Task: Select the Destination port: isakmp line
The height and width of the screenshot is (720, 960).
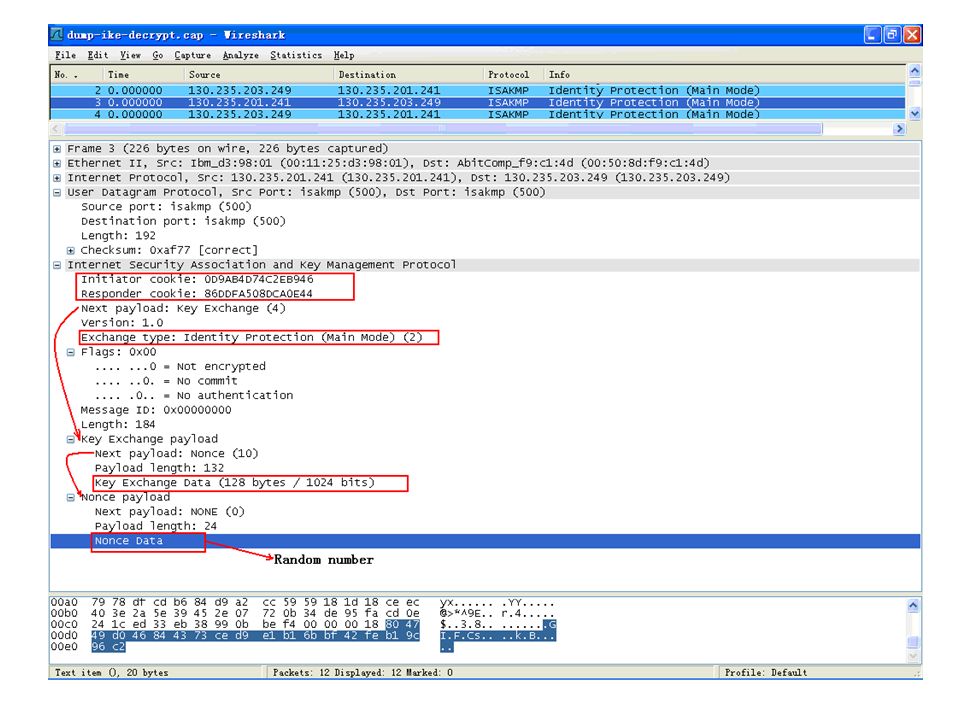Action: 183,221
